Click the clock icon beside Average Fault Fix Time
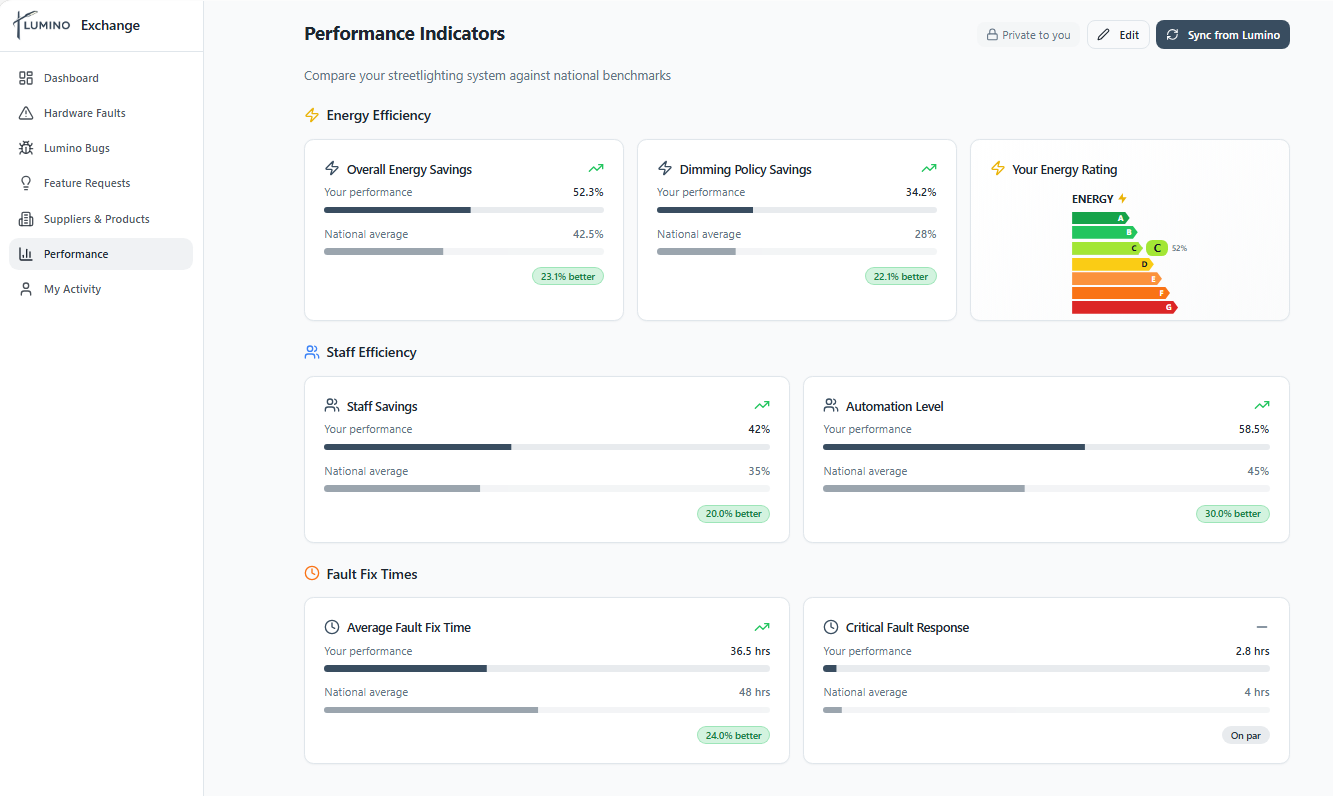 (332, 627)
